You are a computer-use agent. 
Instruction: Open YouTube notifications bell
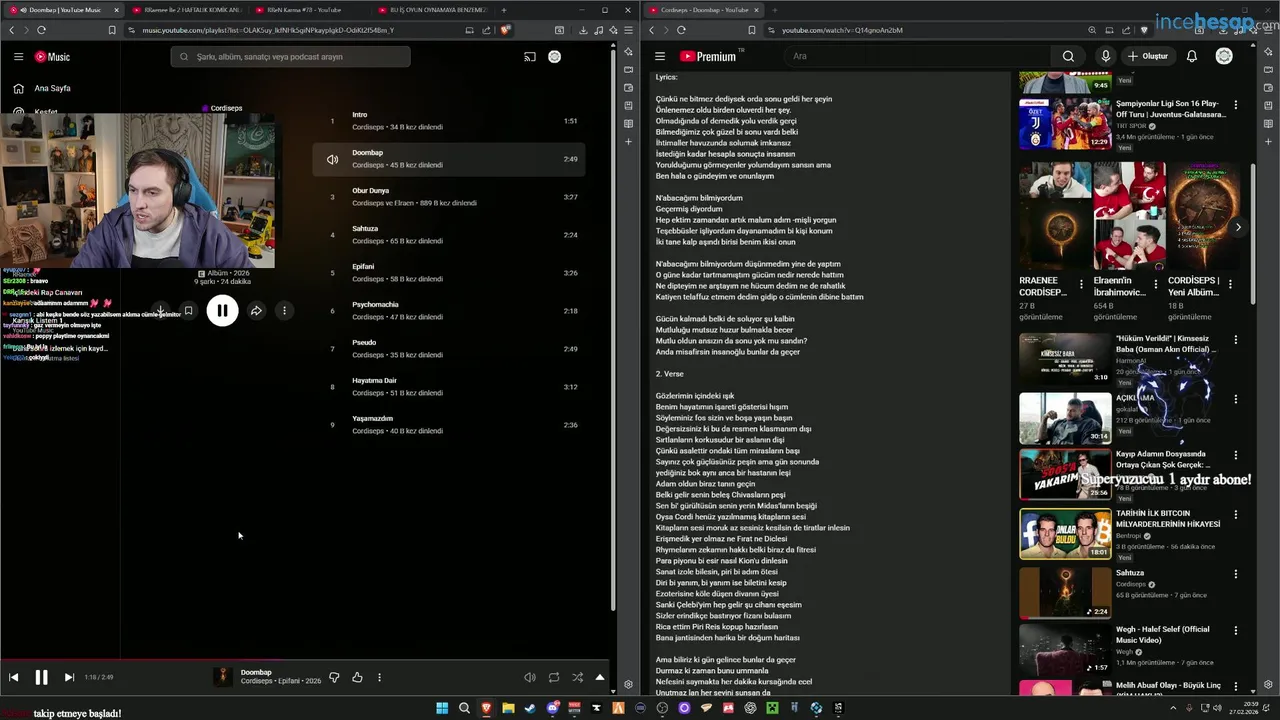(x=1192, y=56)
